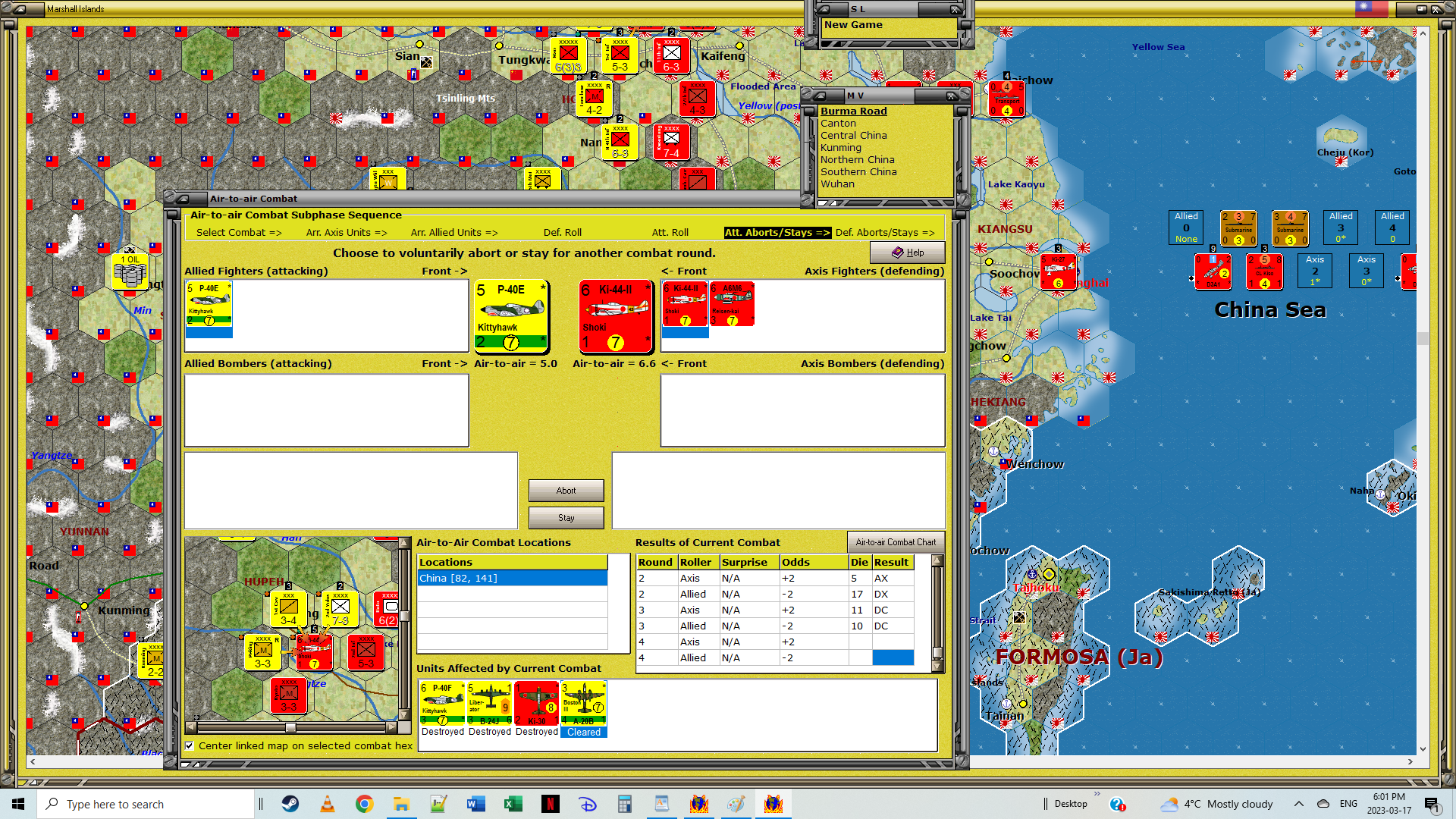The width and height of the screenshot is (1456, 819).
Task: Click results table scrollbar down arrow
Action: pyautogui.click(x=937, y=667)
